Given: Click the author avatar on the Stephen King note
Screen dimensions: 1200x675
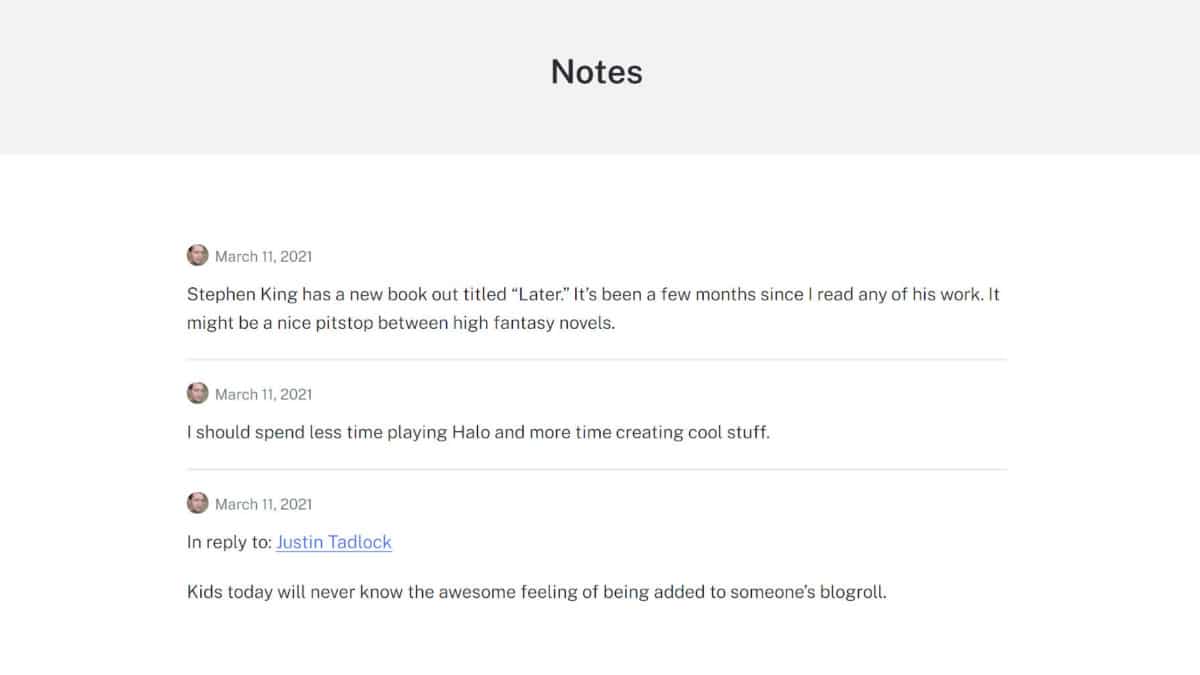Looking at the screenshot, I should pos(197,255).
